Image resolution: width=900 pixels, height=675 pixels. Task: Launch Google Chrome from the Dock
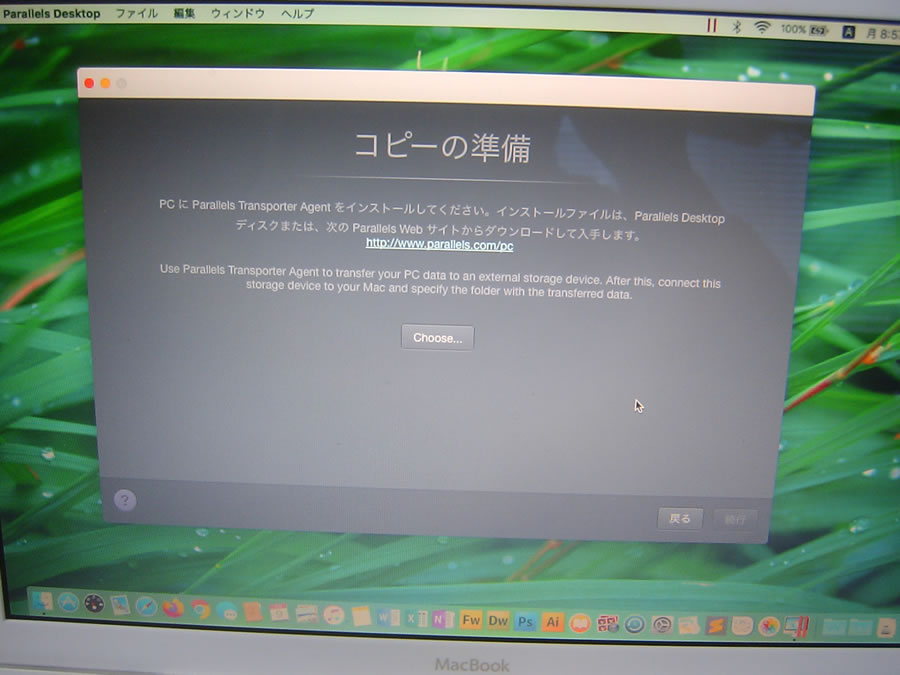200,609
